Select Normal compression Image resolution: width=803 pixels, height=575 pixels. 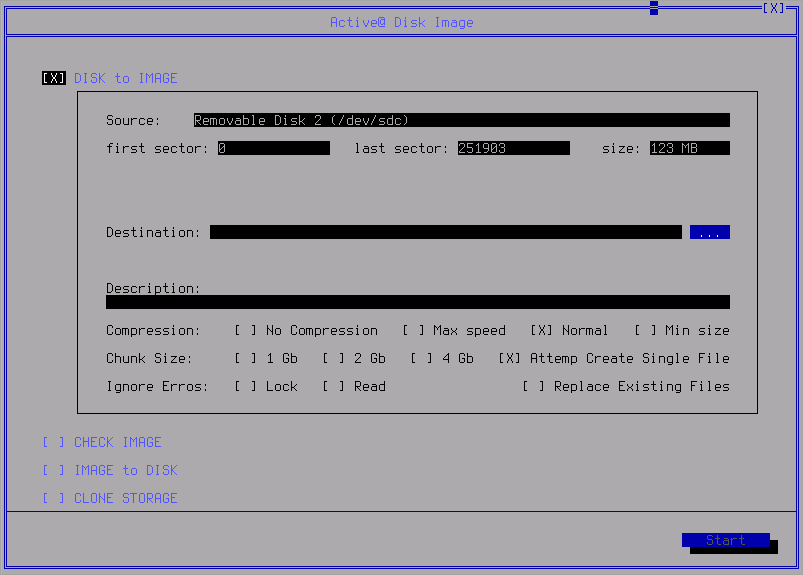542,330
